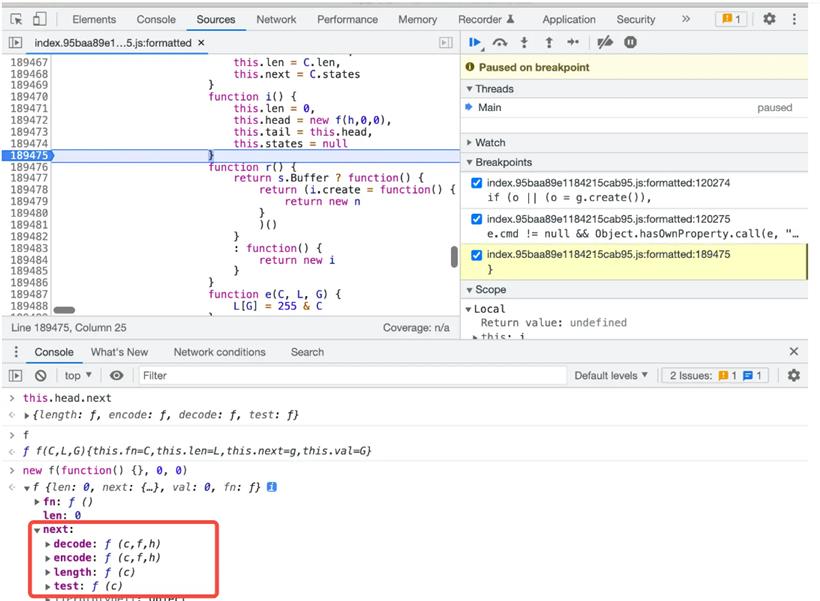This screenshot has width=820, height=601.
Task: Click the issues warning badge in top bar
Action: pyautogui.click(x=731, y=19)
